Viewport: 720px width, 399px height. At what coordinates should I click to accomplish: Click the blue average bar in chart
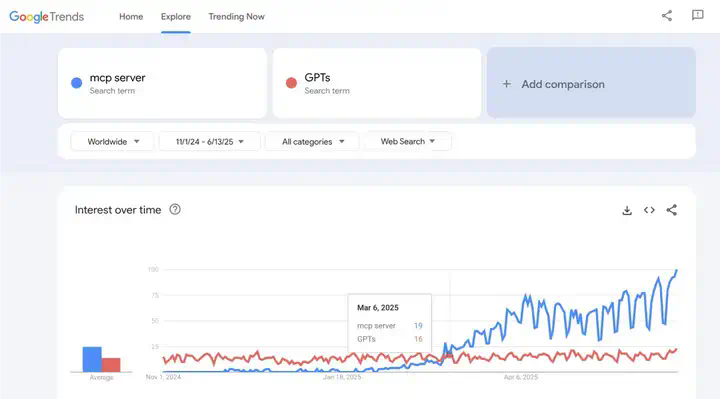pyautogui.click(x=92, y=359)
